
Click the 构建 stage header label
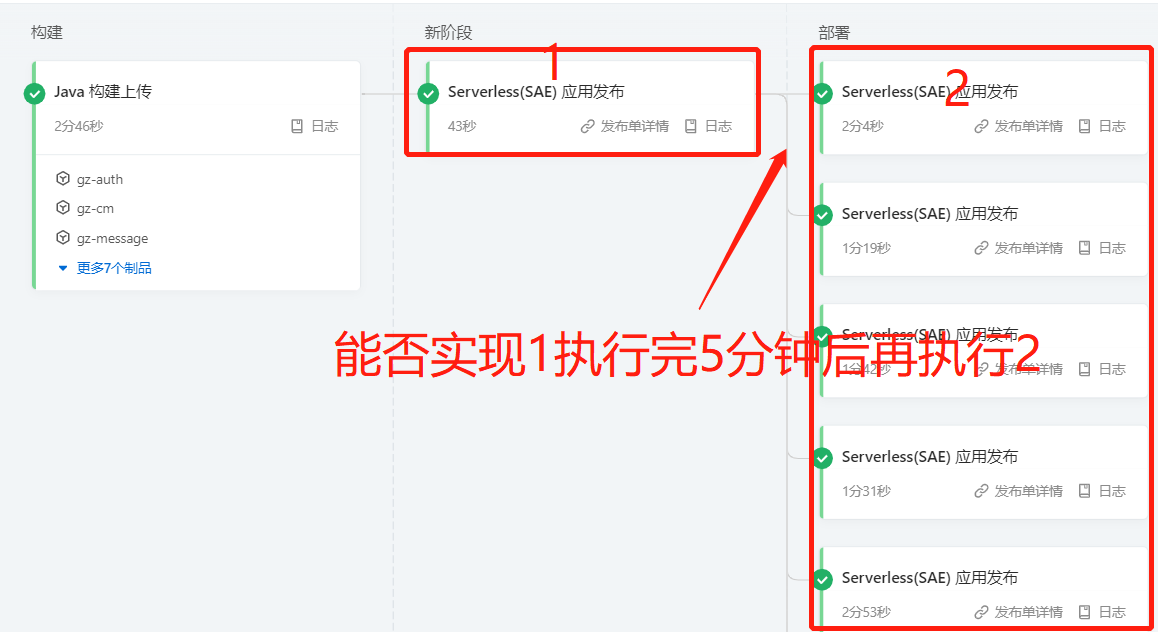point(47,32)
